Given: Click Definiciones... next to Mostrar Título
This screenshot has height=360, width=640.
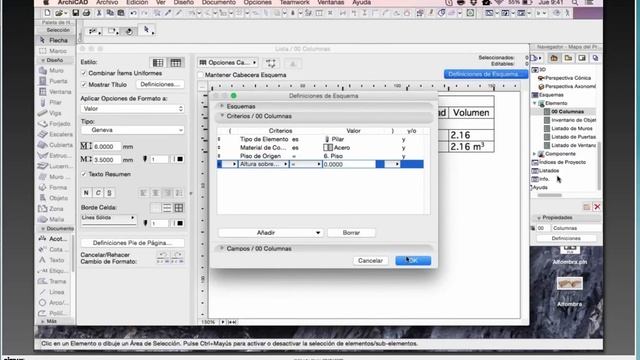Looking at the screenshot, I should click(x=160, y=84).
